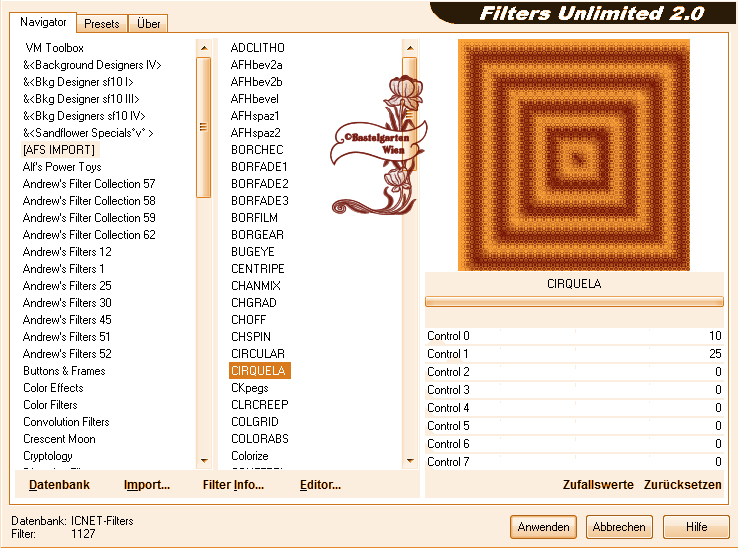738x548 pixels.
Task: Adjust the Control 0 slider
Action: 574,336
